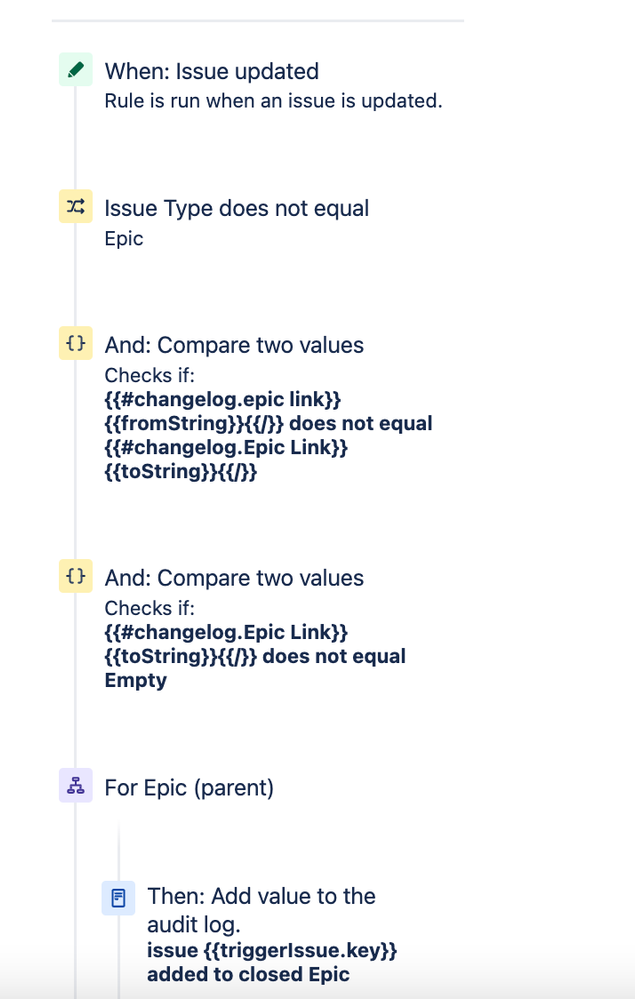Image resolution: width=635 pixels, height=999 pixels.
Task: Click "Checks if:" label under first Compare condition
Action: (149, 375)
